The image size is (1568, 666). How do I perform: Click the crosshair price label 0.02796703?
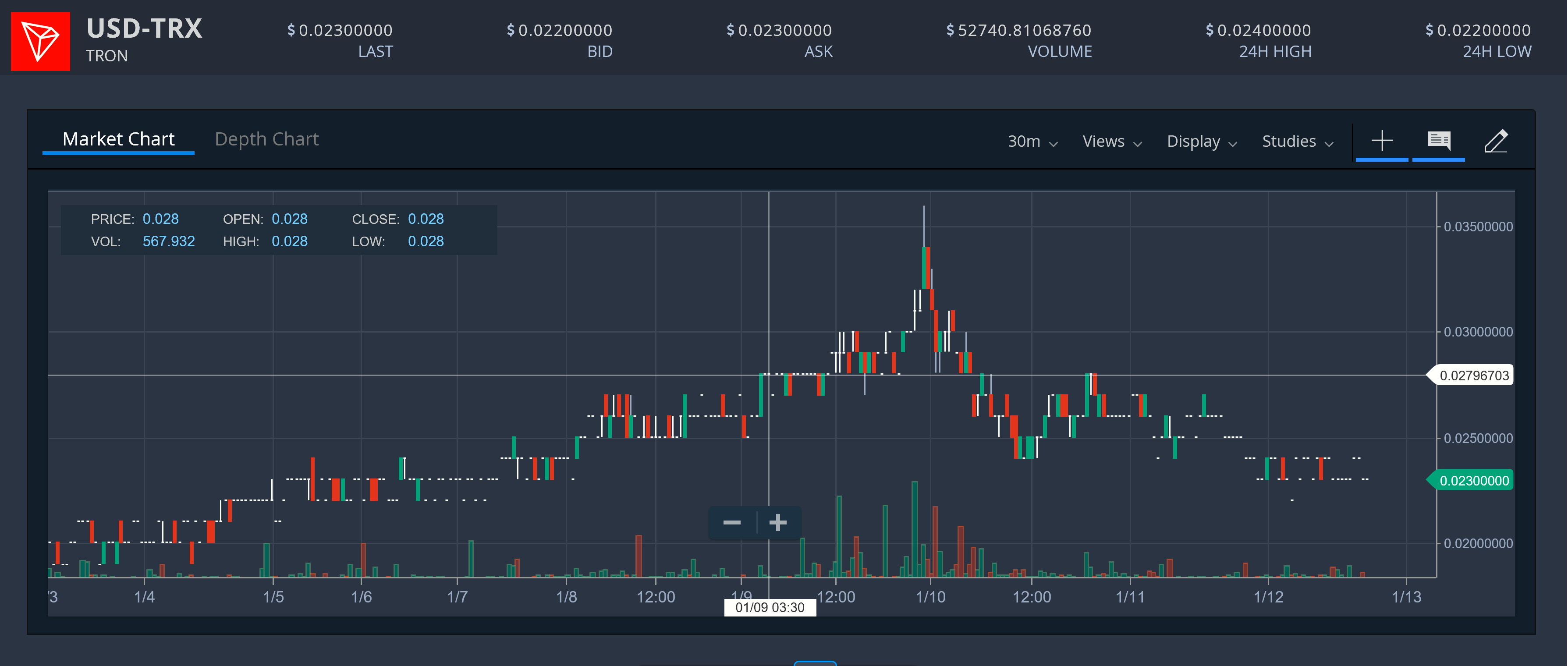[1473, 376]
